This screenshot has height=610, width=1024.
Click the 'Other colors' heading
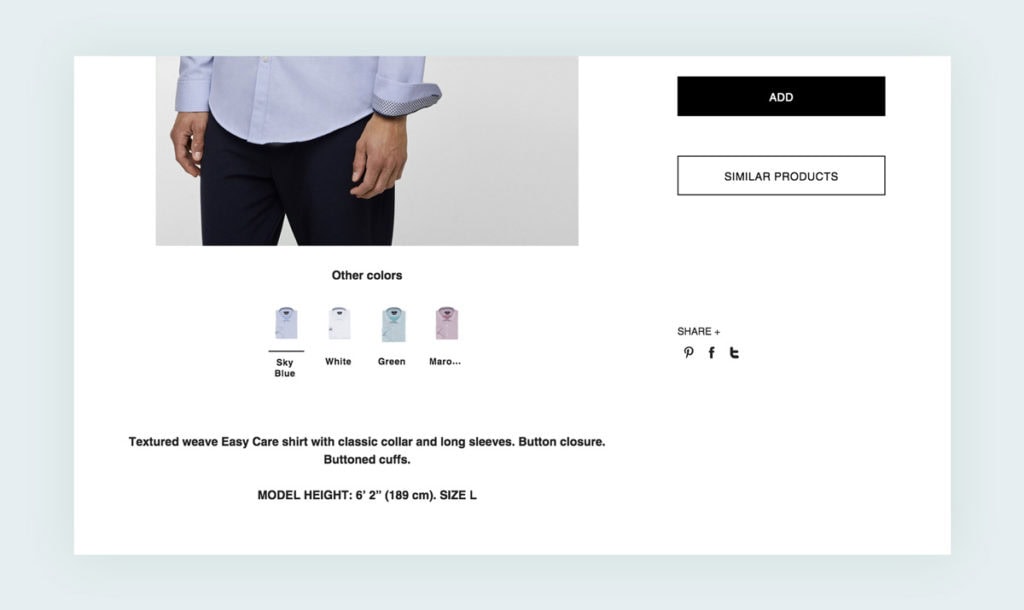[367, 275]
